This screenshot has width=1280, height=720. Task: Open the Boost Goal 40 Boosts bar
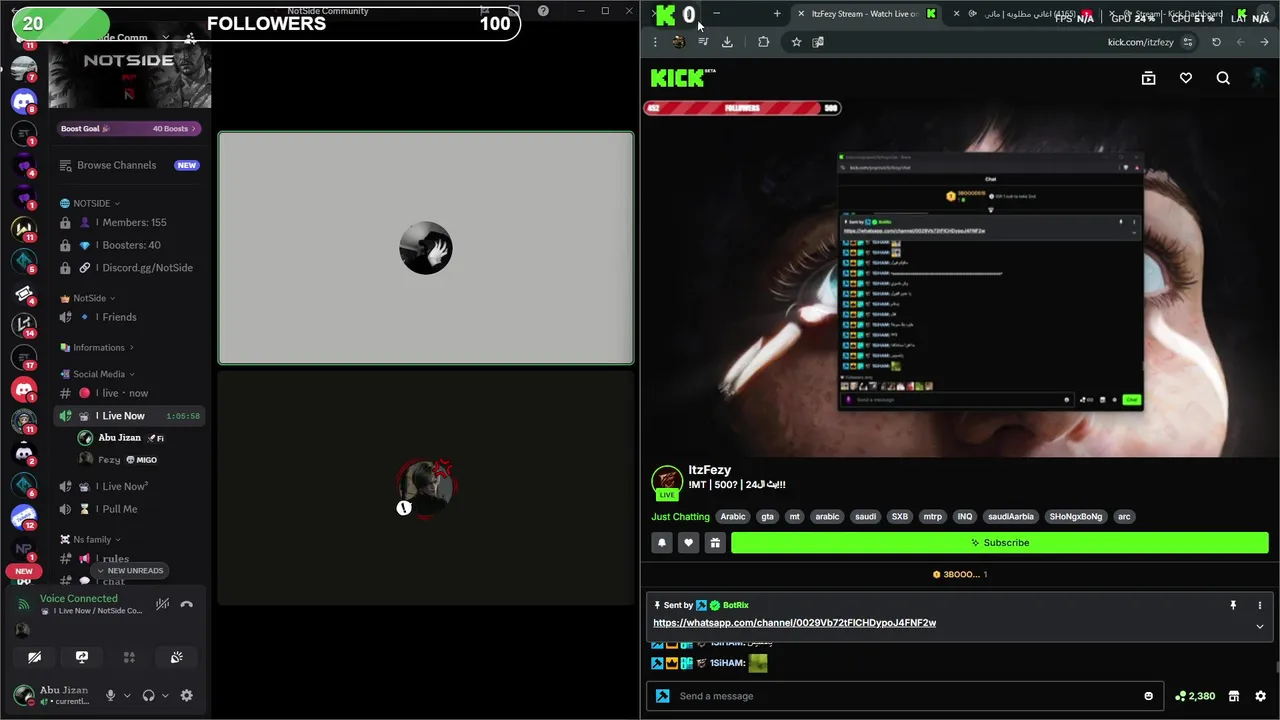[x=129, y=128]
